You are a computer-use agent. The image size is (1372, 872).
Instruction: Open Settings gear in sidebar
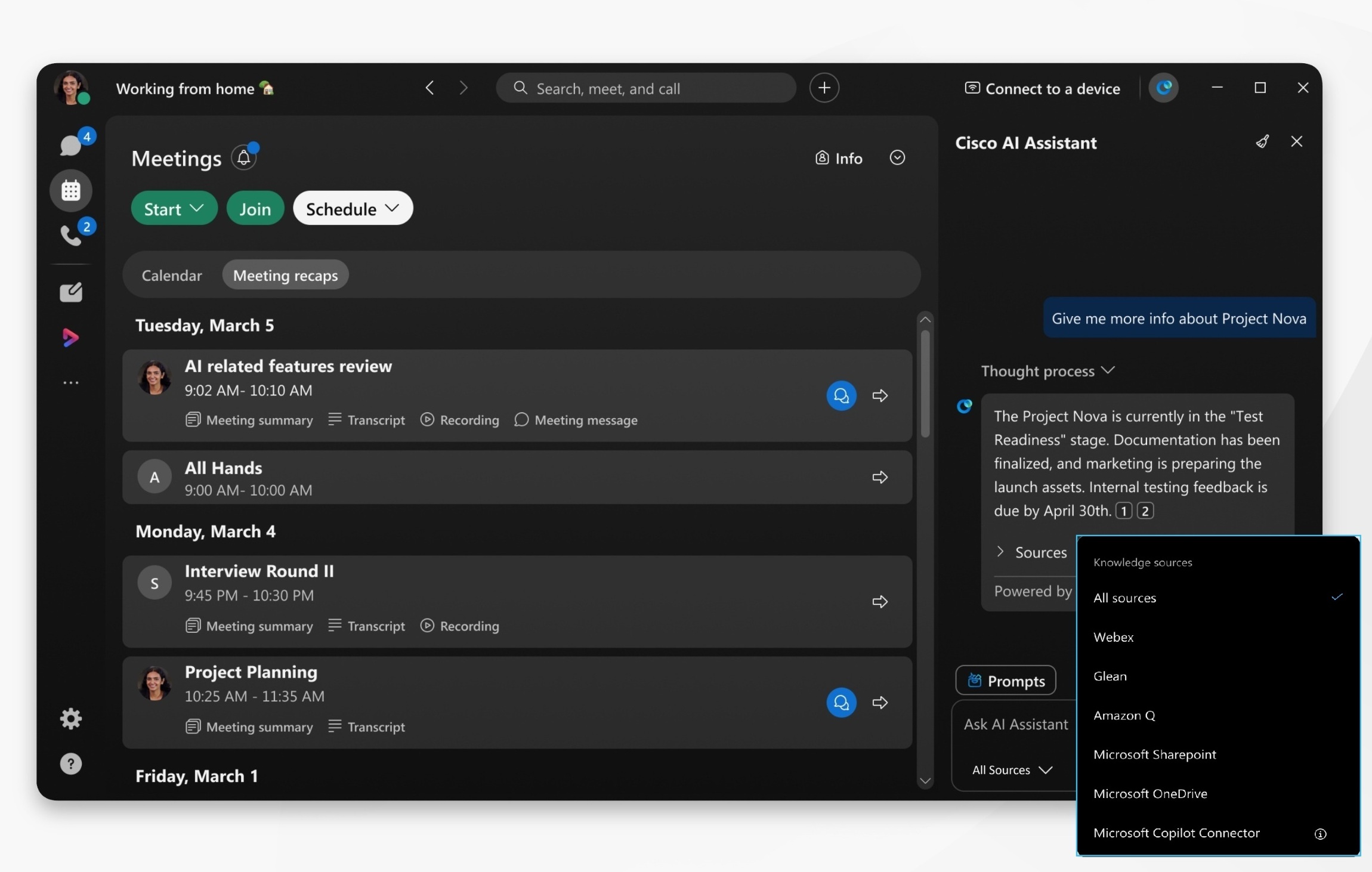pyautogui.click(x=71, y=718)
